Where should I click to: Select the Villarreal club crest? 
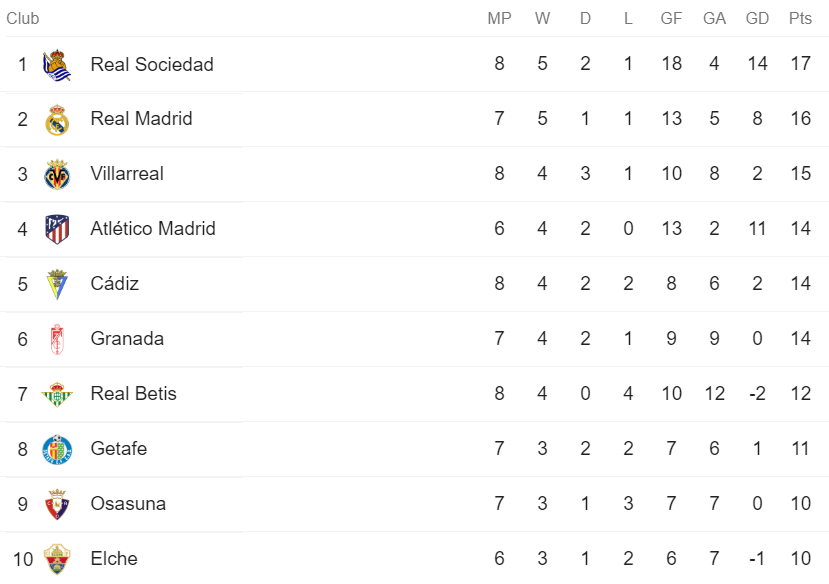(x=57, y=175)
